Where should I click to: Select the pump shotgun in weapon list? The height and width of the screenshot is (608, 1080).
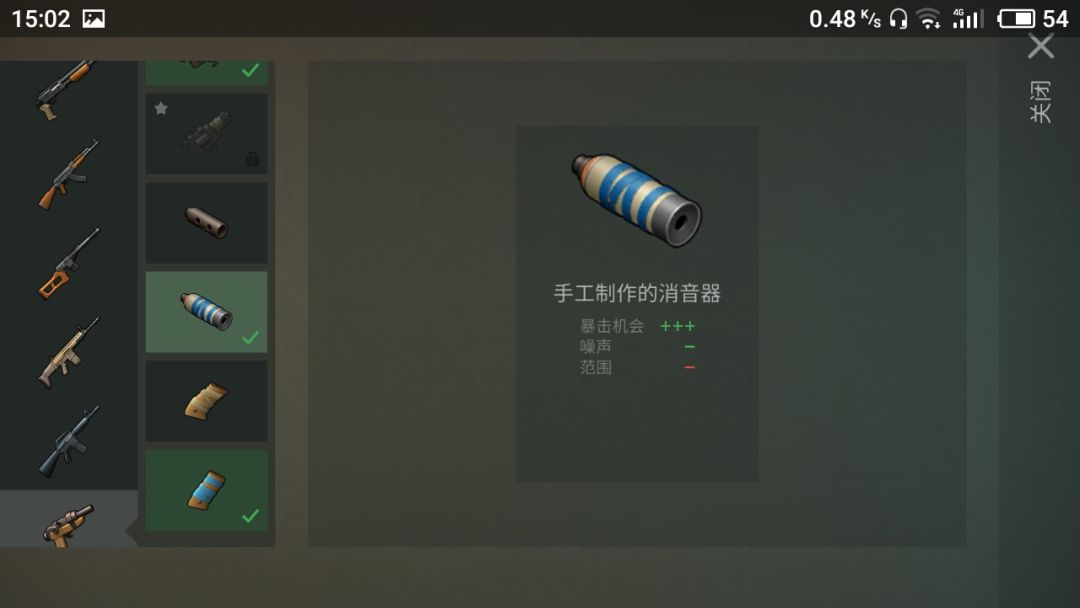[x=66, y=90]
